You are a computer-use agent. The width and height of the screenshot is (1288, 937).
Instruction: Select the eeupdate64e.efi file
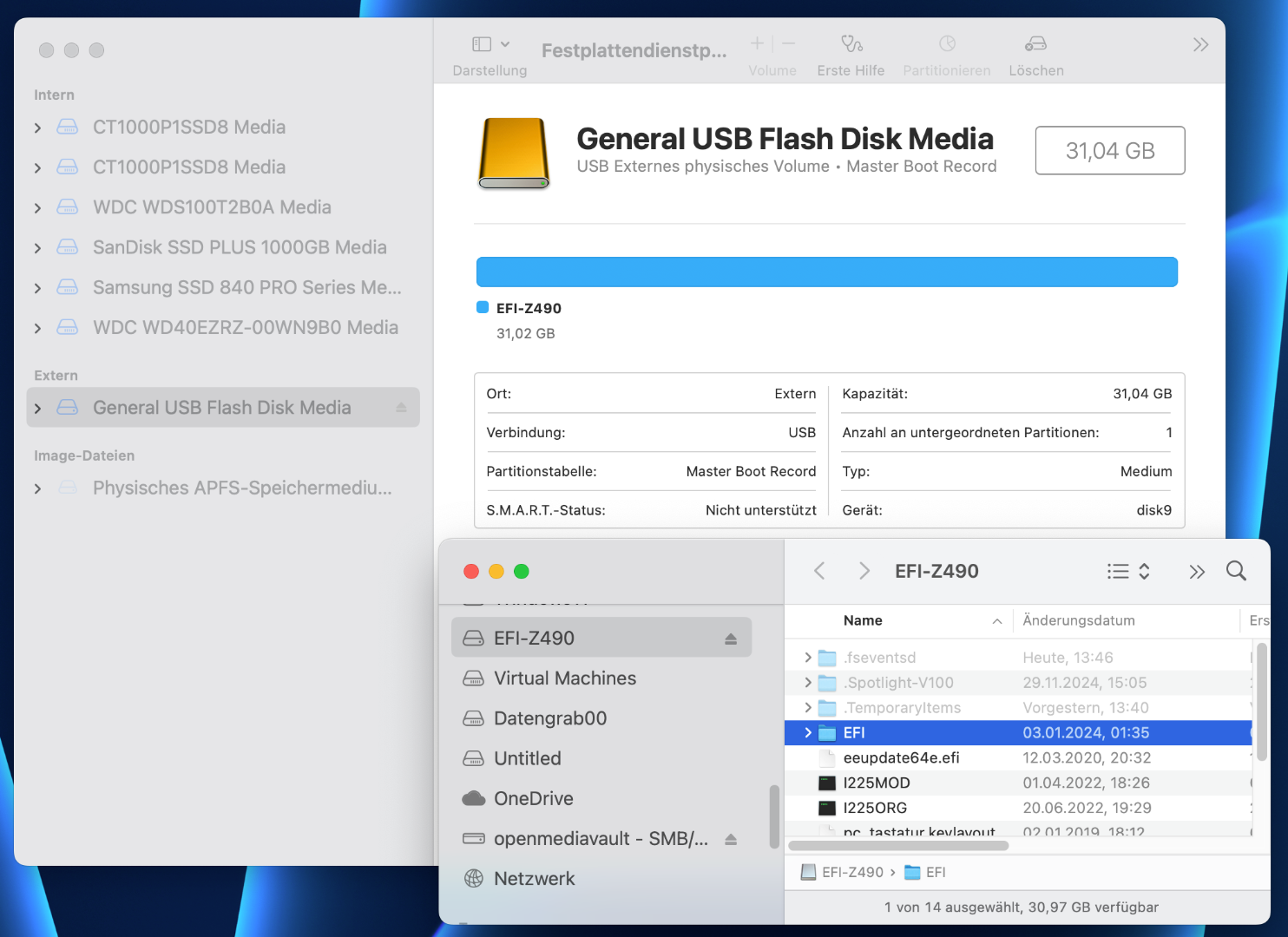(901, 758)
